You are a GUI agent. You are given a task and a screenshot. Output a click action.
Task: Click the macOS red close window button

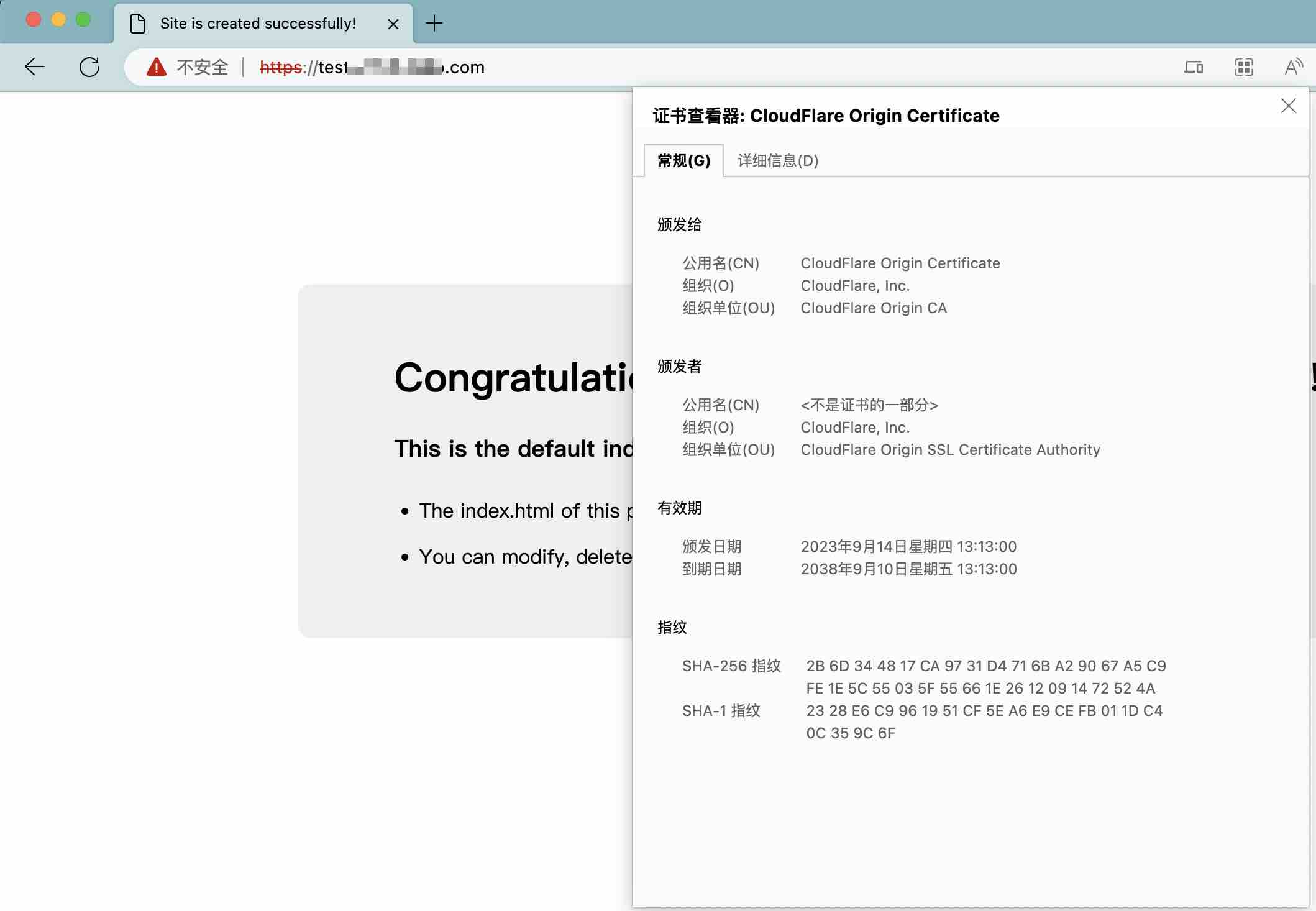click(34, 20)
